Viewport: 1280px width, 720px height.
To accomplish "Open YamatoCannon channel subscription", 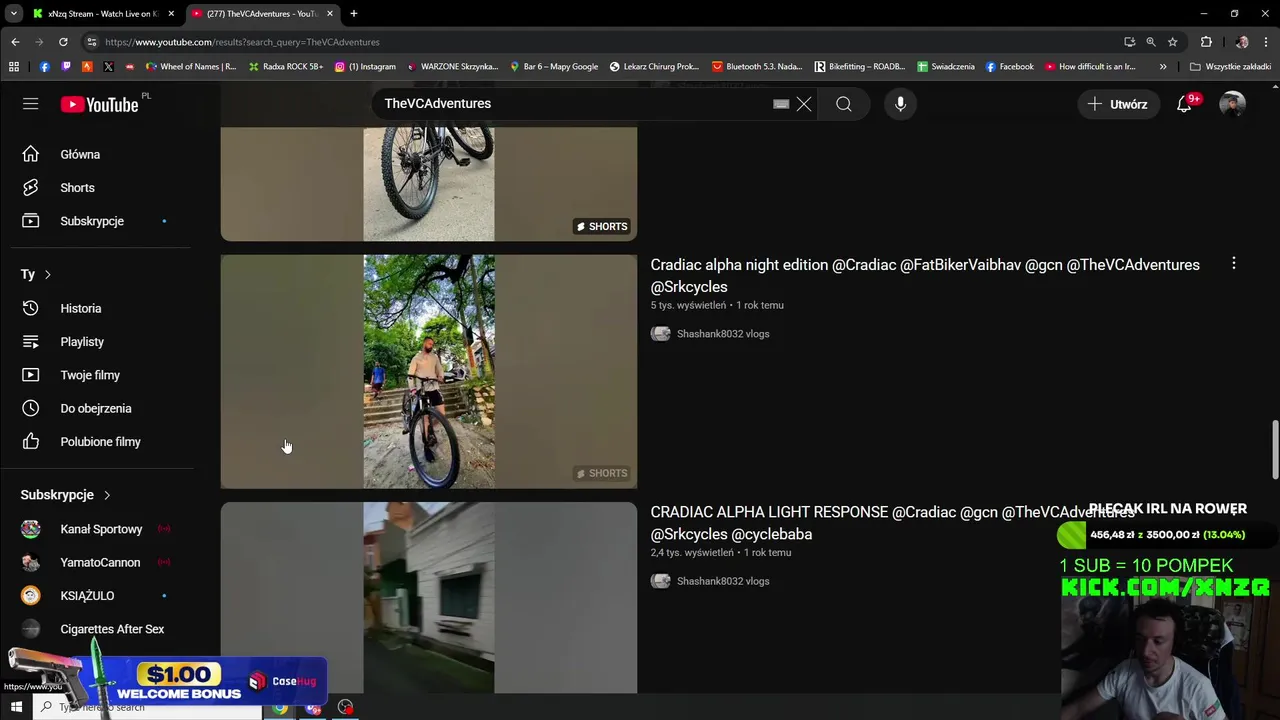I will (x=100, y=562).
